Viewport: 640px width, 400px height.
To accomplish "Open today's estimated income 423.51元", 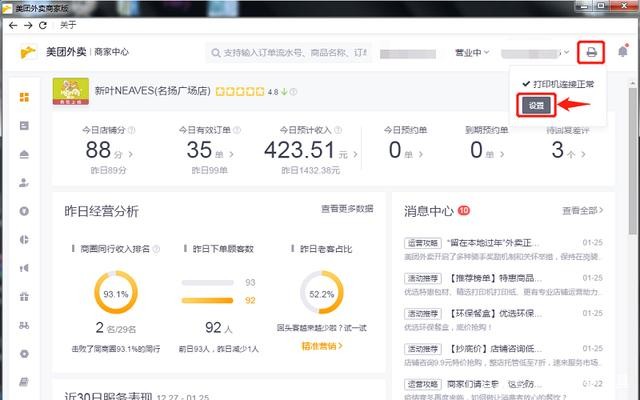I will [x=311, y=150].
